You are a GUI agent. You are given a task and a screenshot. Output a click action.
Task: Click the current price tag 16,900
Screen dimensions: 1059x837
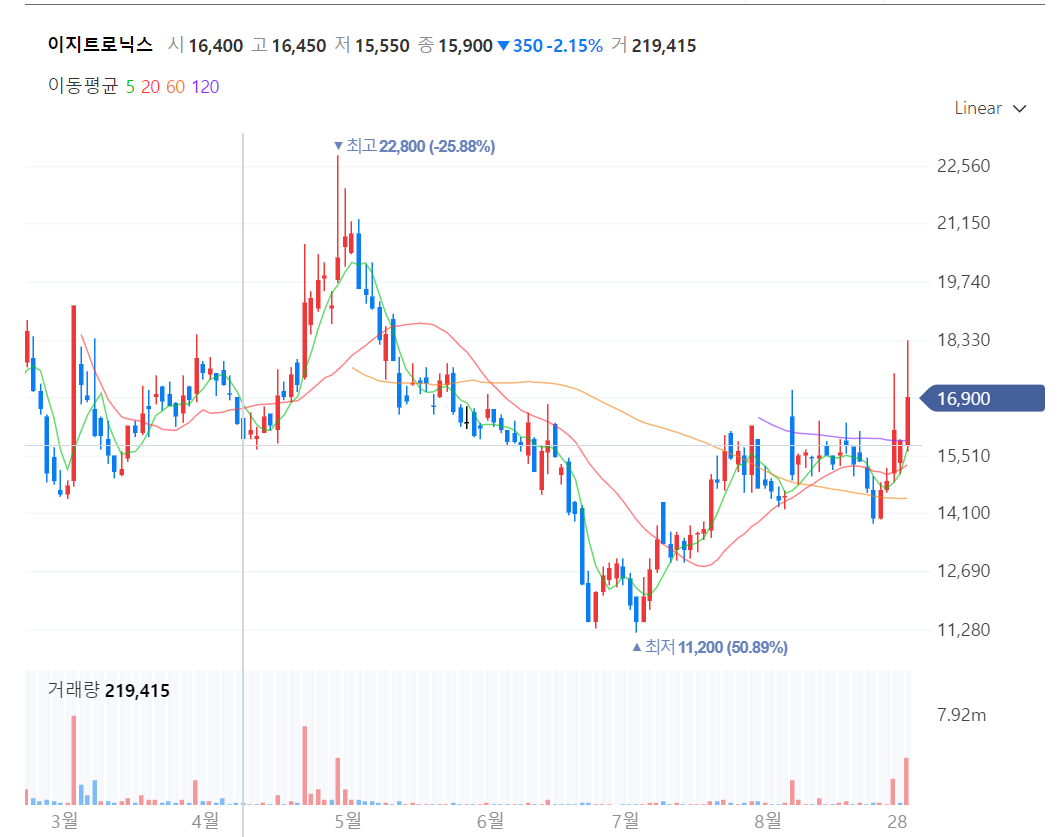pos(983,399)
